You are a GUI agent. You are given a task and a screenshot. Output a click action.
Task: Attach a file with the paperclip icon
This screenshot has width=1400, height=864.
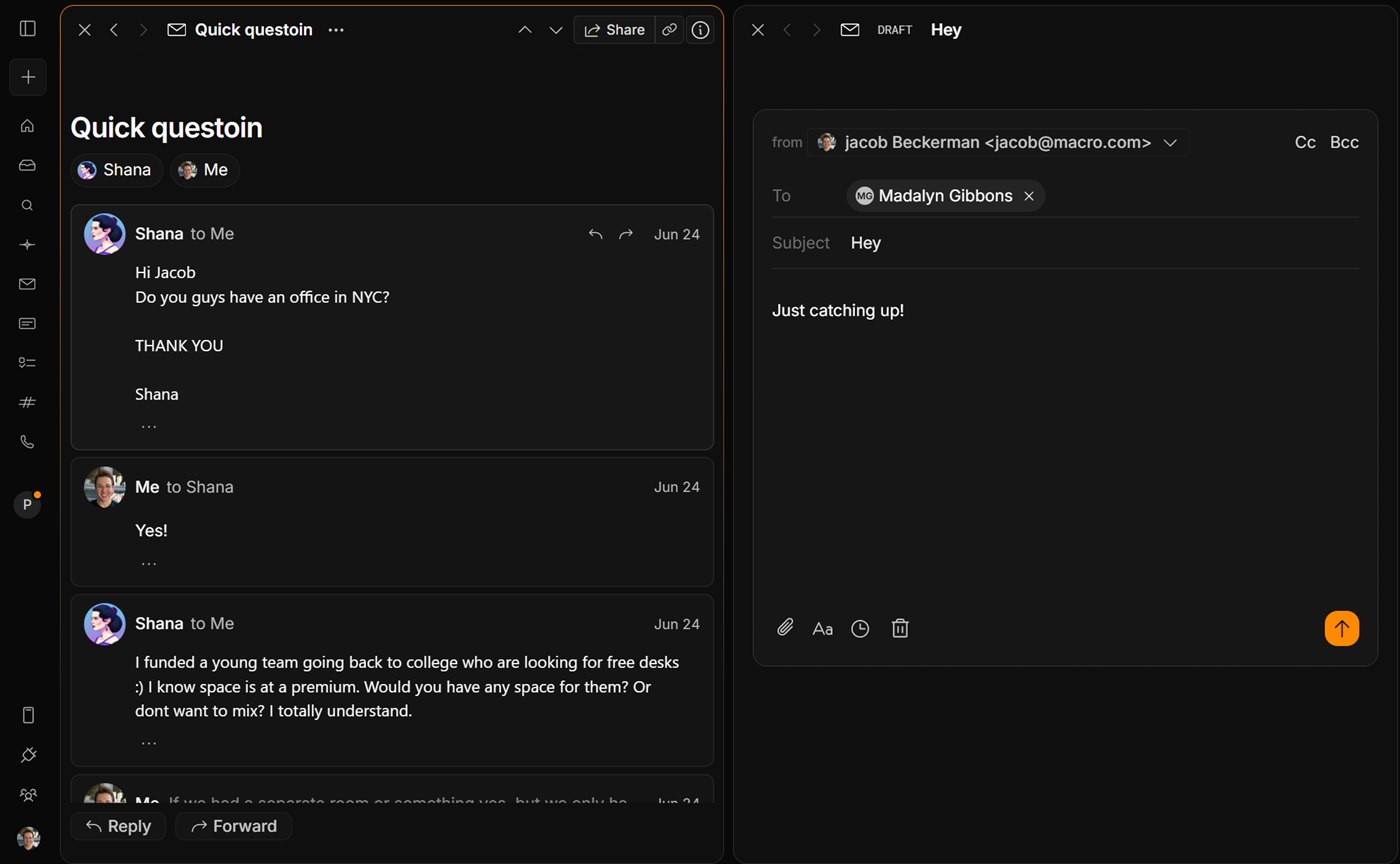pyautogui.click(x=786, y=628)
